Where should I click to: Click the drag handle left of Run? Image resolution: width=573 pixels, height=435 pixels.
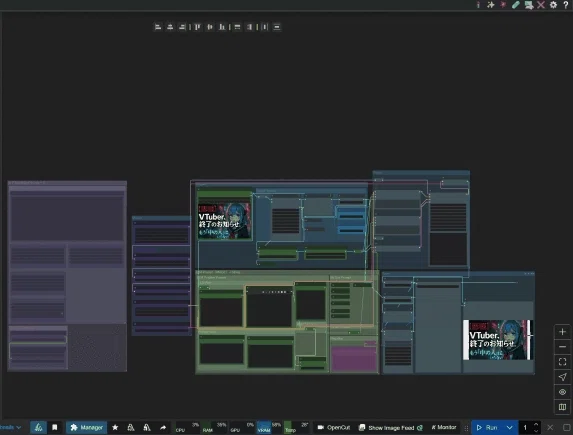click(x=466, y=428)
